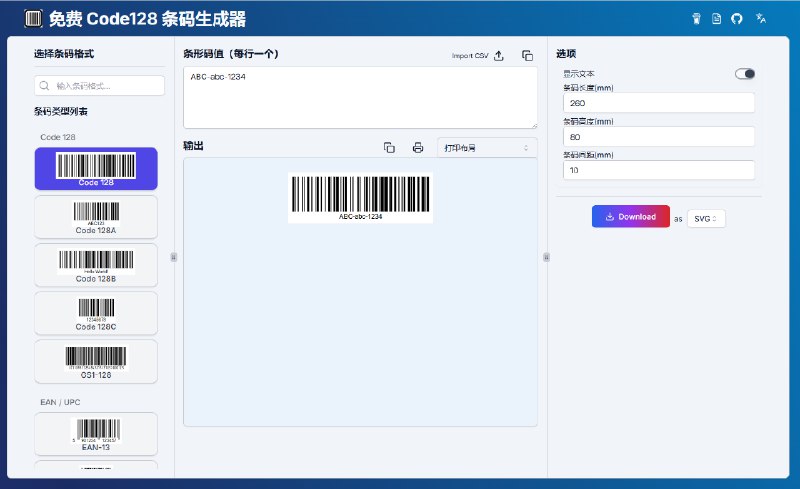Viewport: 800px width, 489px height.
Task: Click the Import CSV upload icon
Action: [499, 56]
